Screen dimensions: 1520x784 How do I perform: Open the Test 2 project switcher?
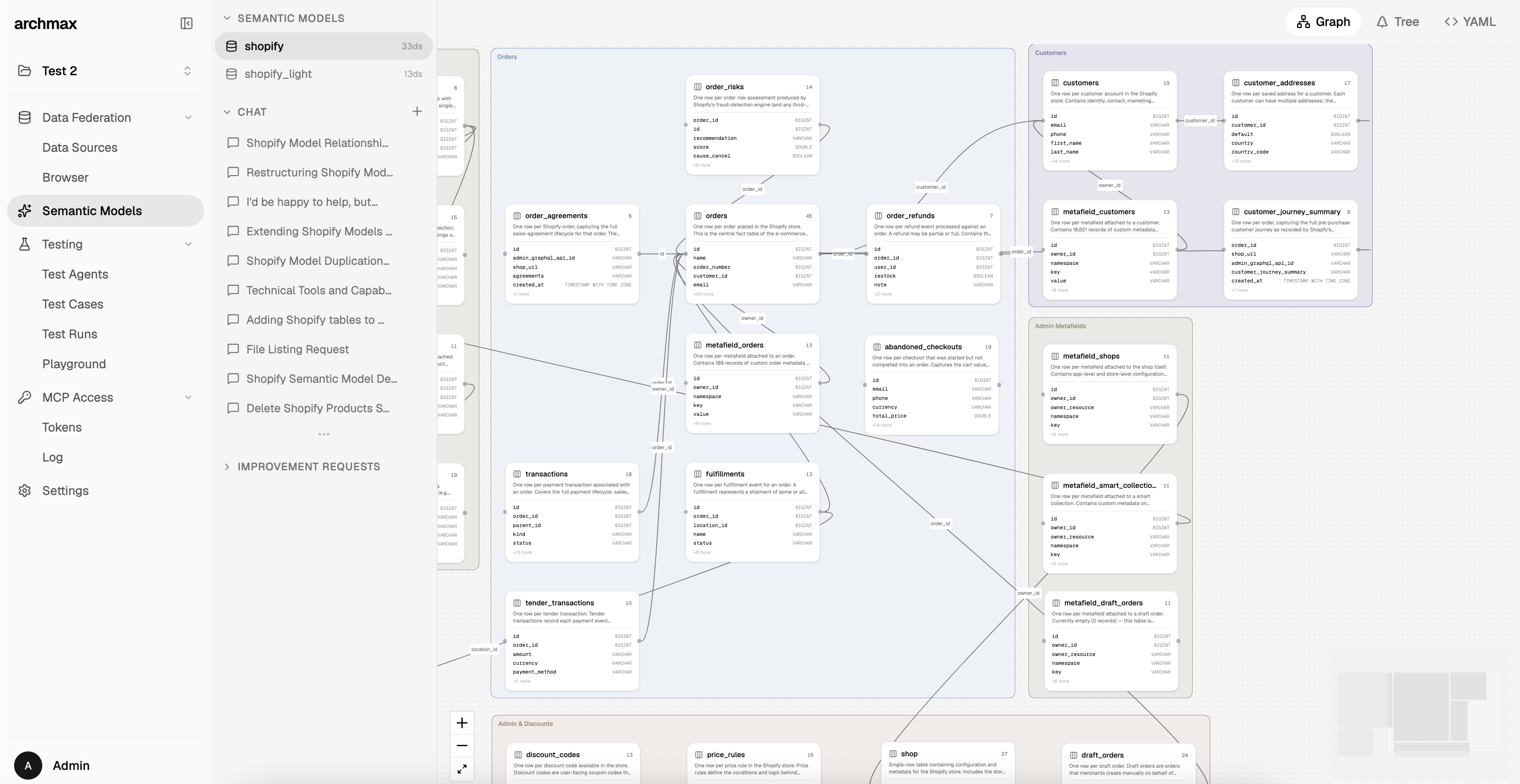[187, 71]
